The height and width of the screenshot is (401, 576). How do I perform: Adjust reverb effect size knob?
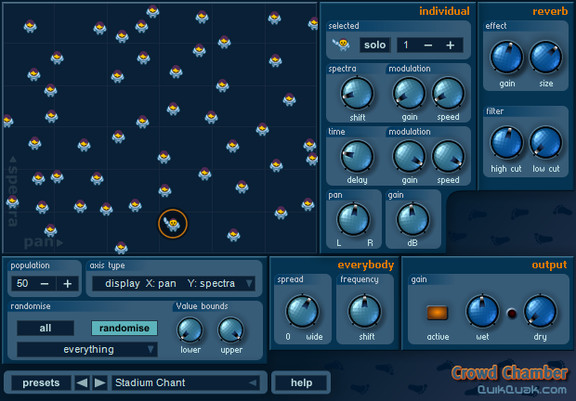pos(546,57)
